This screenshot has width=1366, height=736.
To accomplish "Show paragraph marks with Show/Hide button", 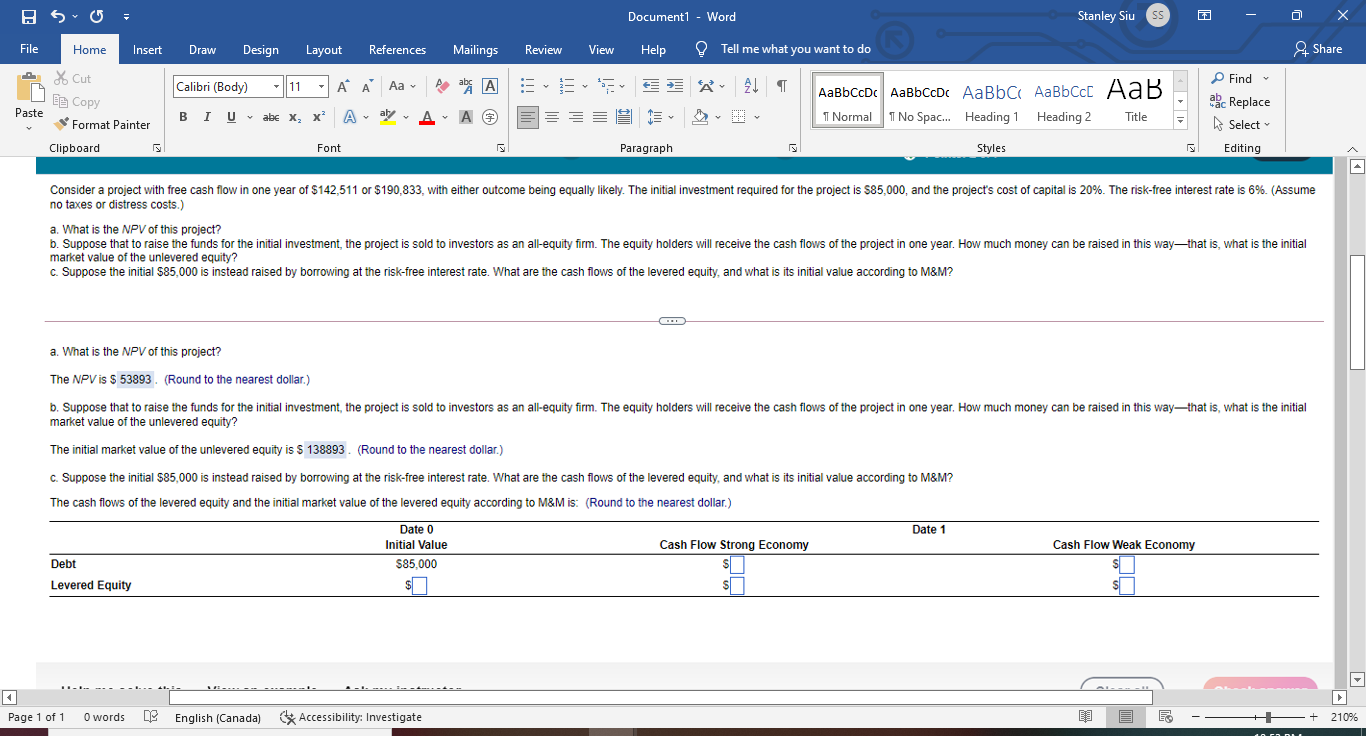I will click(780, 88).
